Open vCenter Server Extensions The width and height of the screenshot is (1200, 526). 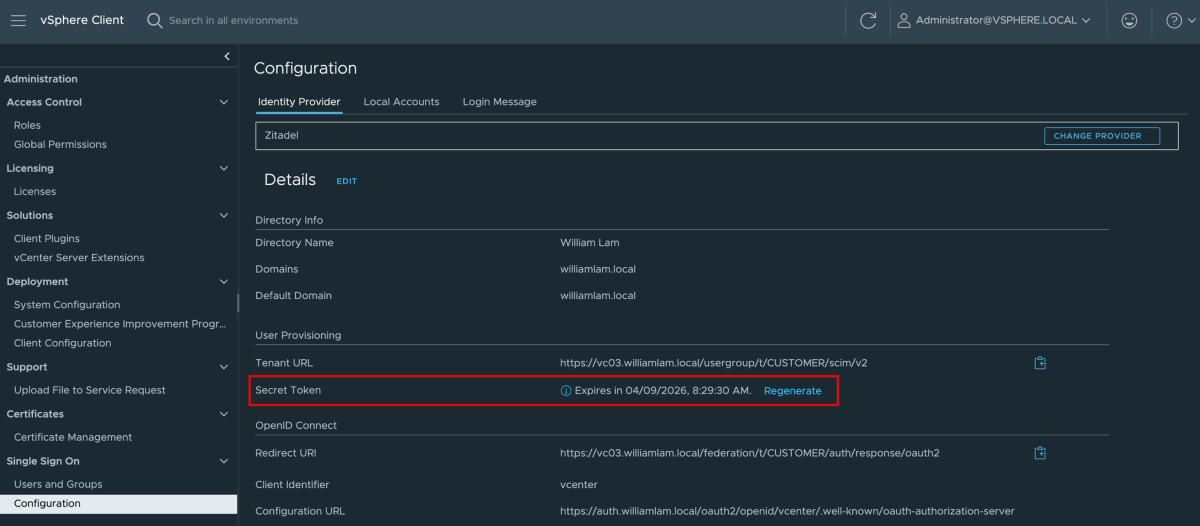coord(79,257)
